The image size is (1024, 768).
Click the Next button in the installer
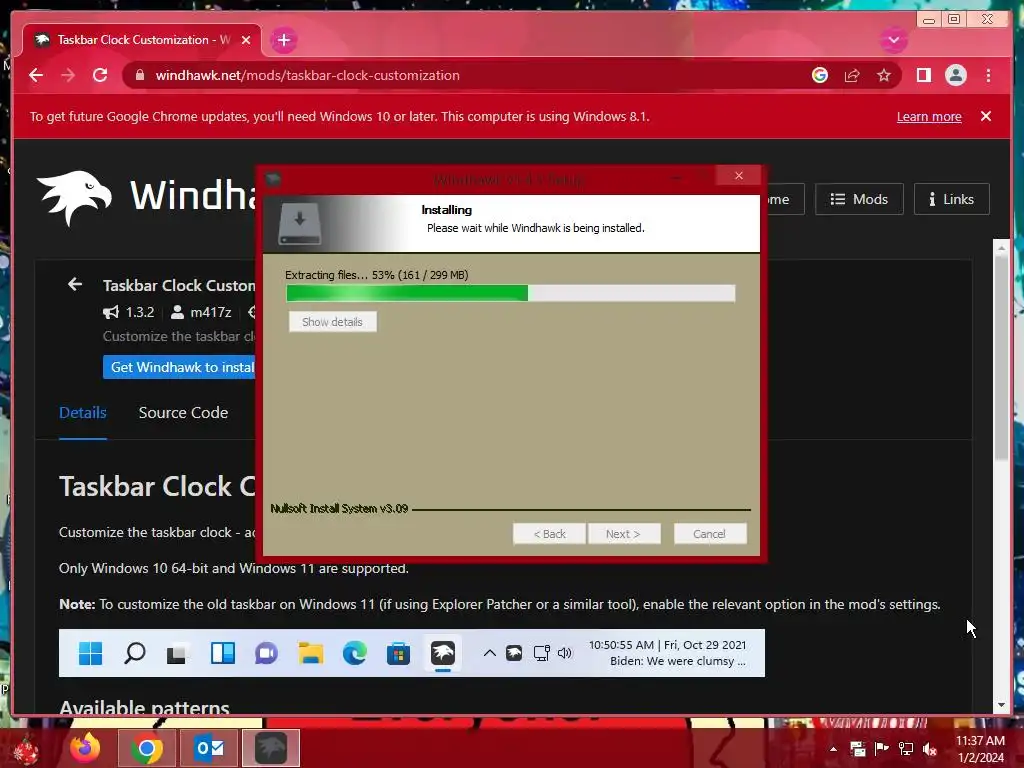(x=624, y=534)
